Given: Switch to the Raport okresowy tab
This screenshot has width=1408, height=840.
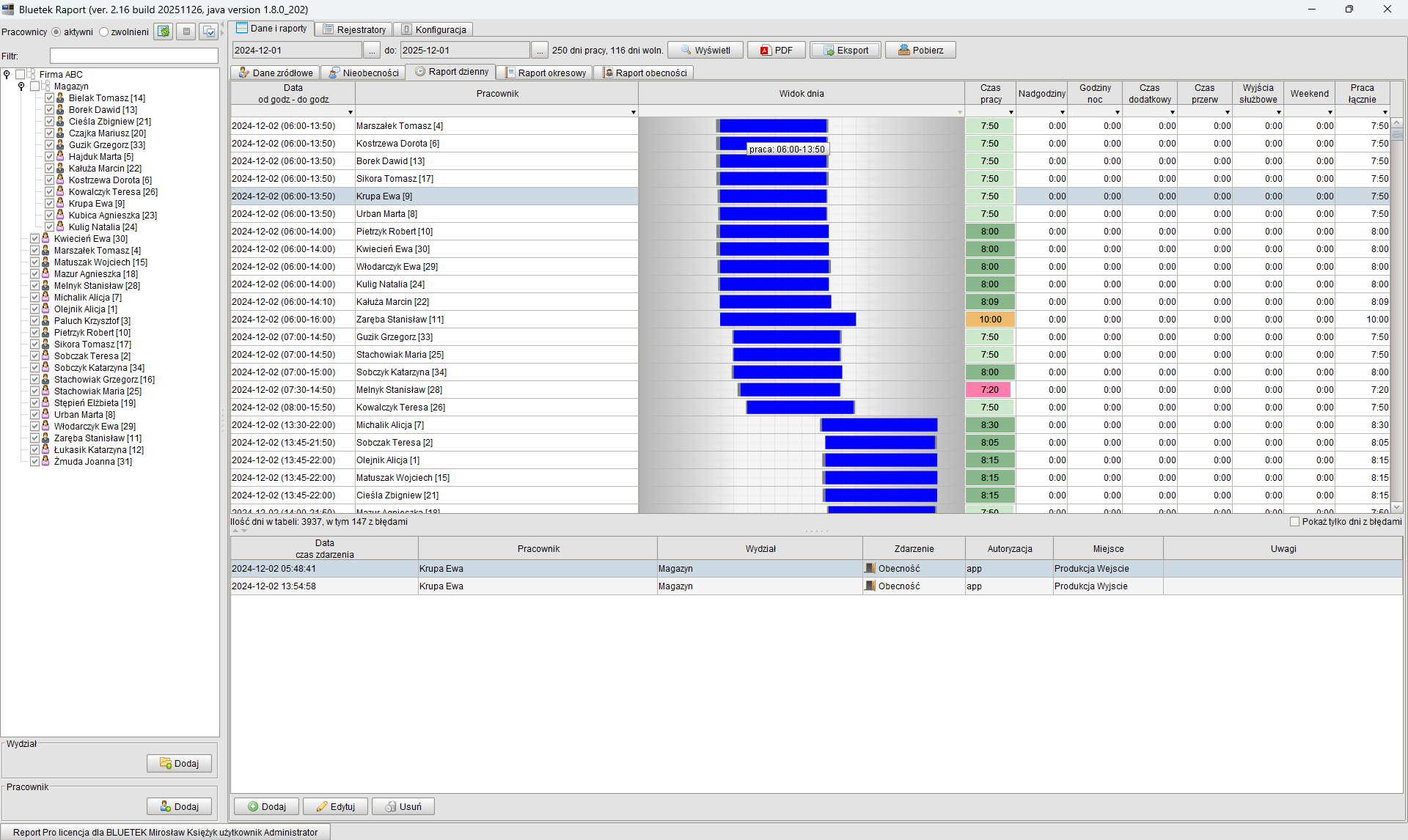Looking at the screenshot, I should (545, 73).
